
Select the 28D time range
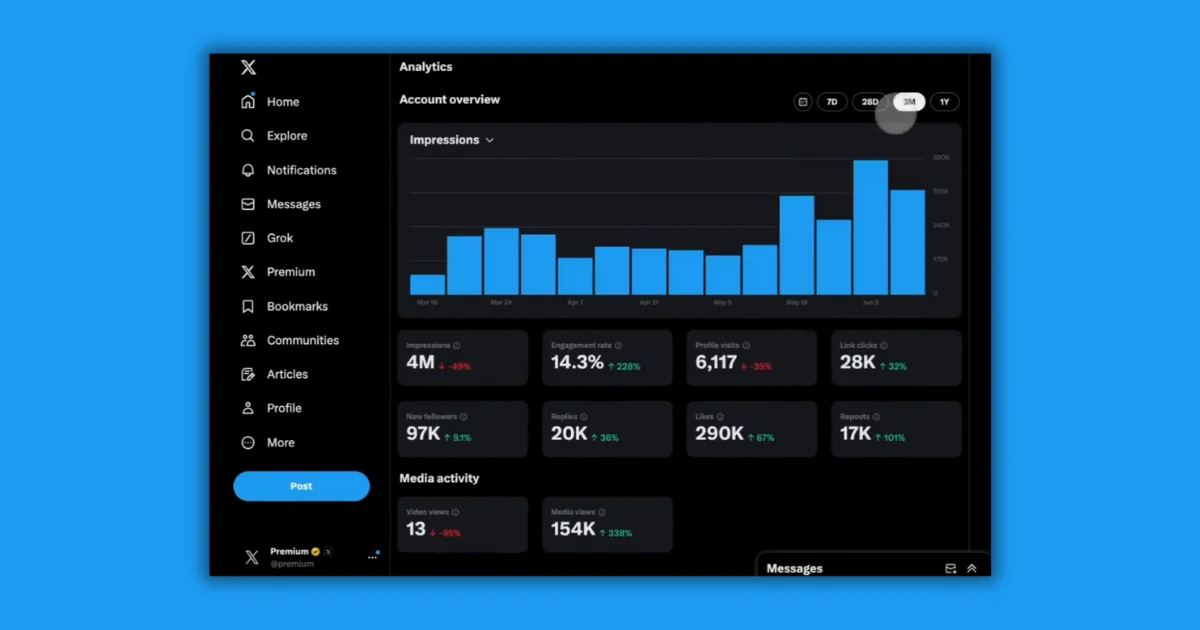(x=869, y=102)
